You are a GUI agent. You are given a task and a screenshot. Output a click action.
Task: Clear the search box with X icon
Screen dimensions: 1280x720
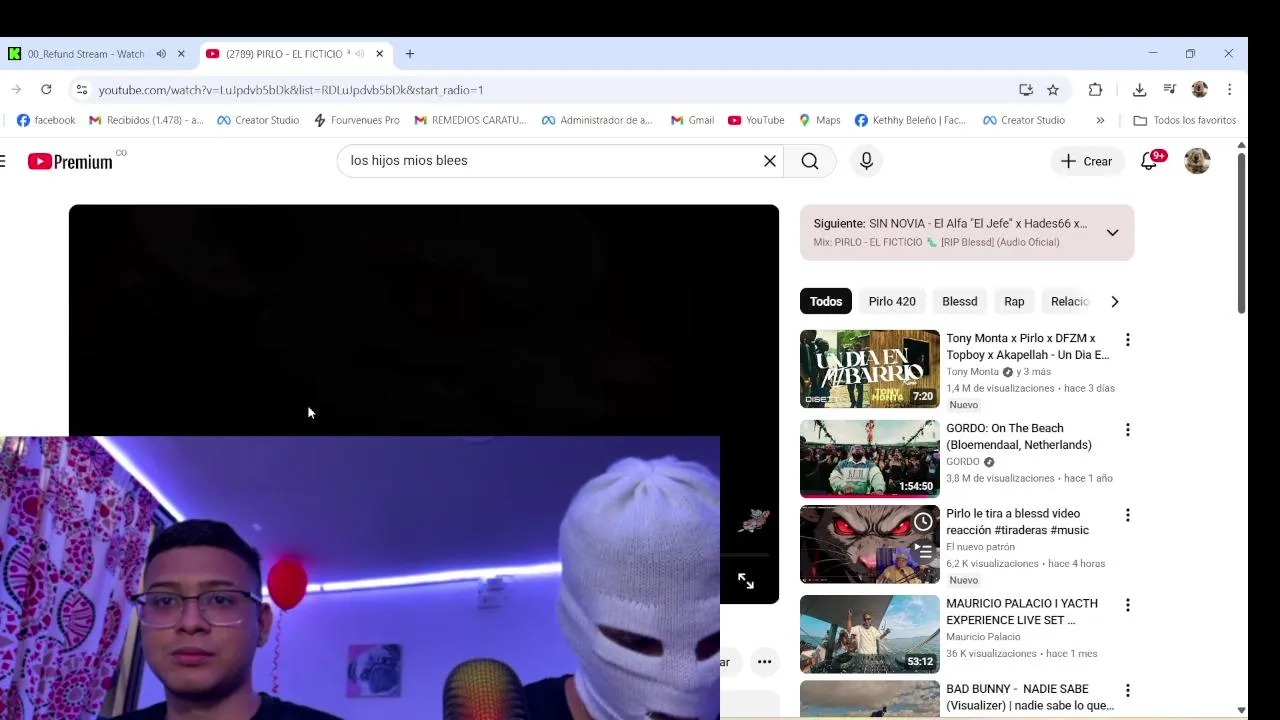(x=770, y=161)
